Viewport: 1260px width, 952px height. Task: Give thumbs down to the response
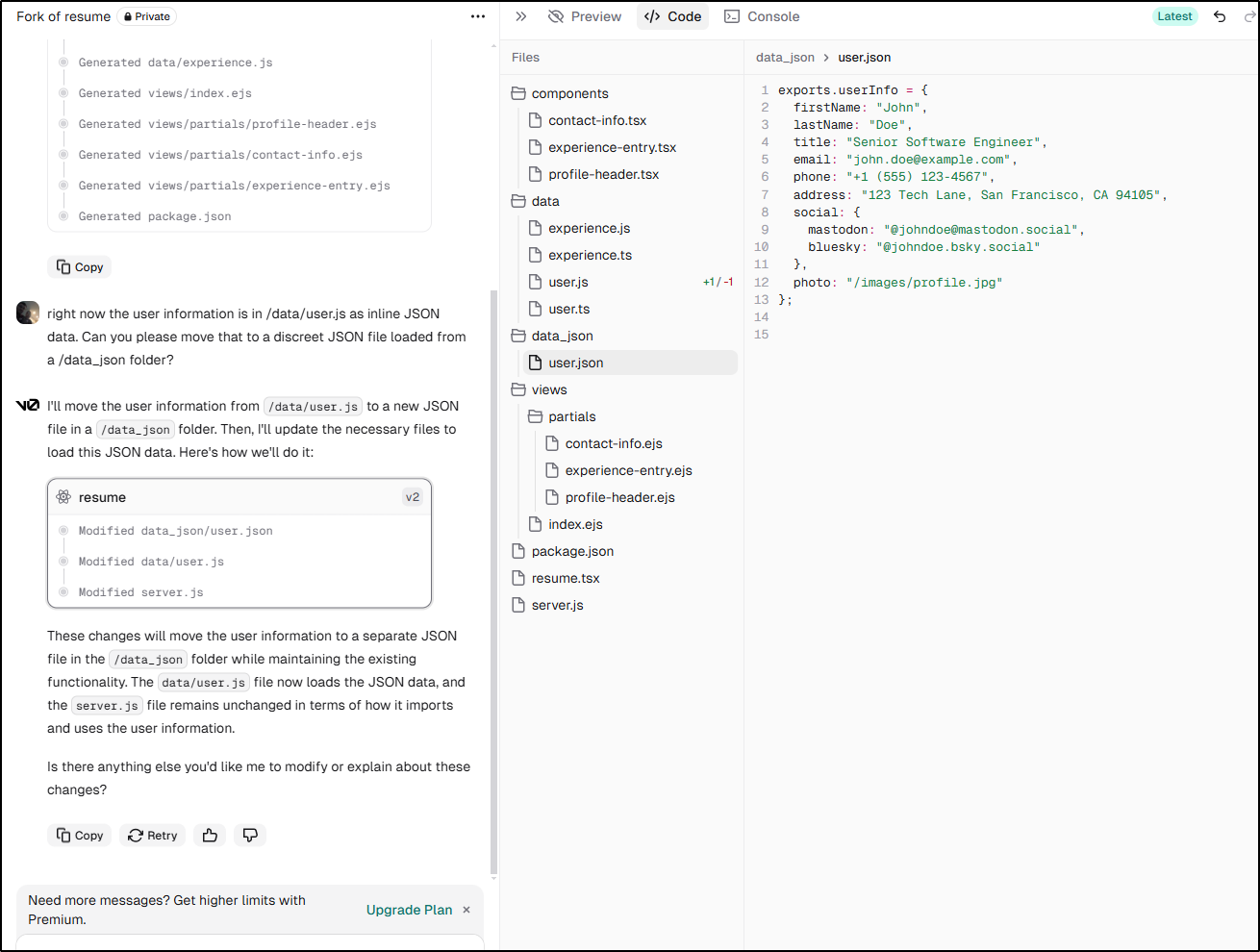[x=250, y=836]
